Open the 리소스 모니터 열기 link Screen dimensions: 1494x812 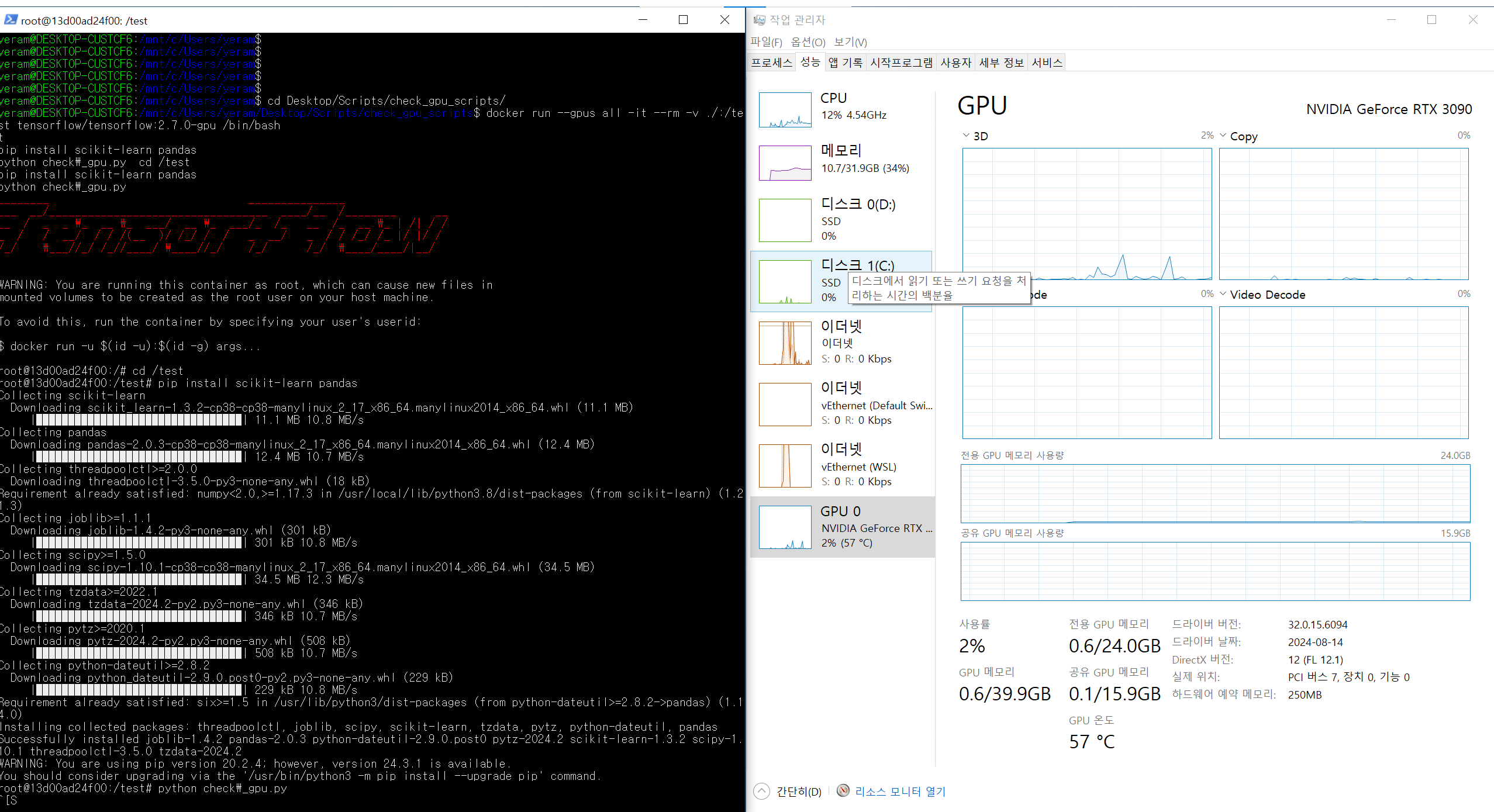click(x=899, y=792)
